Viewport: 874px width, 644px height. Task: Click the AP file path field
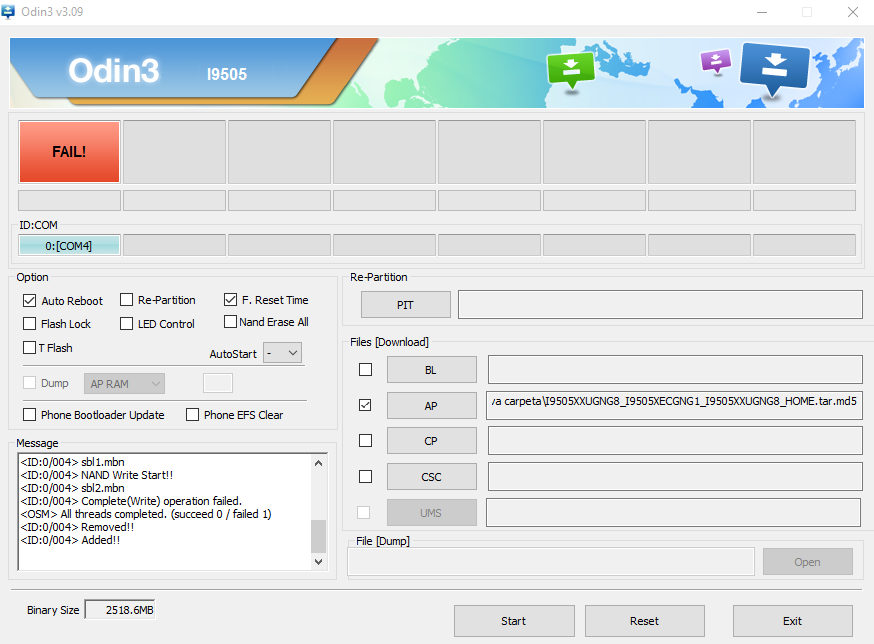point(674,405)
